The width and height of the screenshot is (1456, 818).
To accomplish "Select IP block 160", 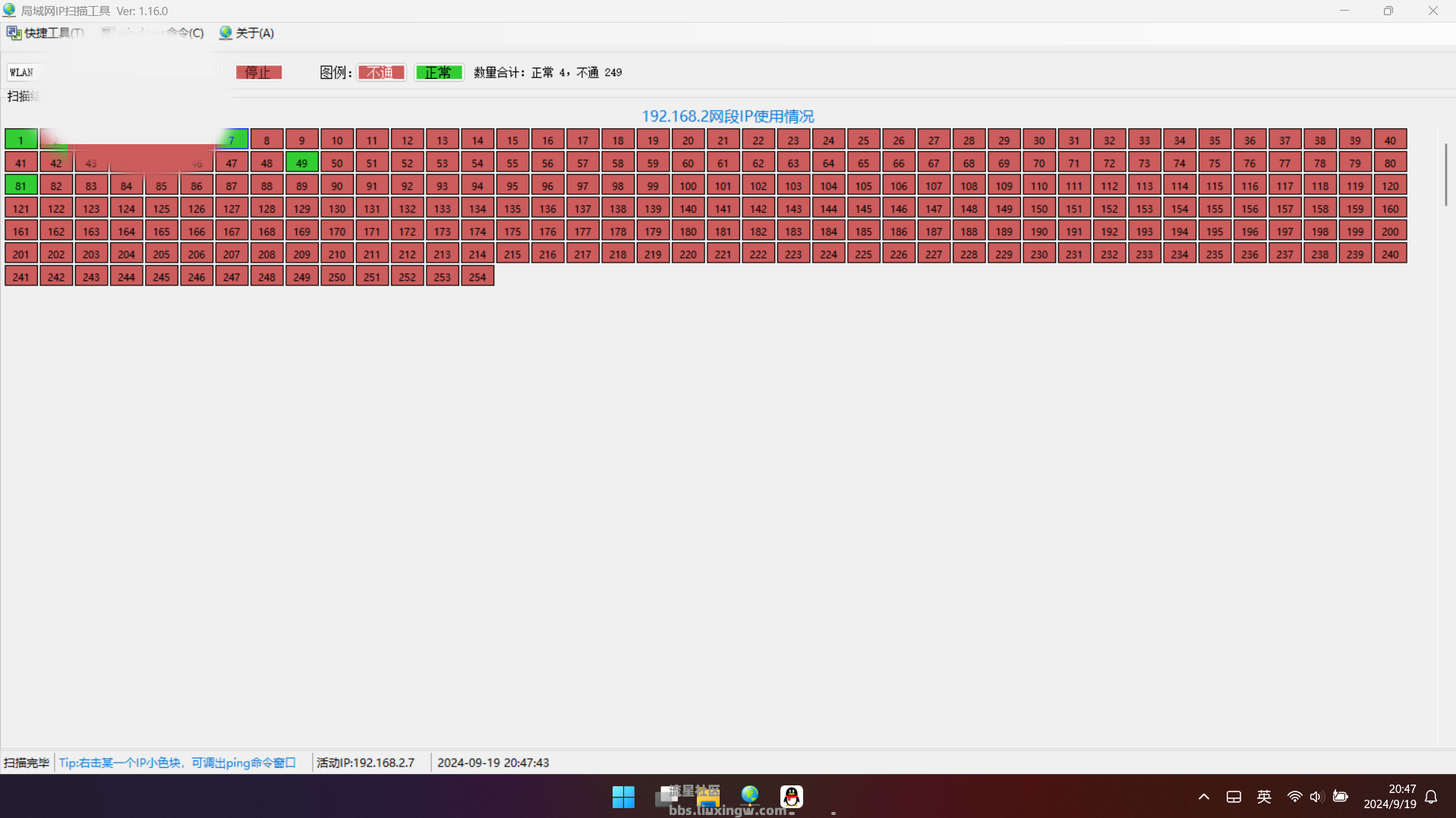I will click(1390, 208).
